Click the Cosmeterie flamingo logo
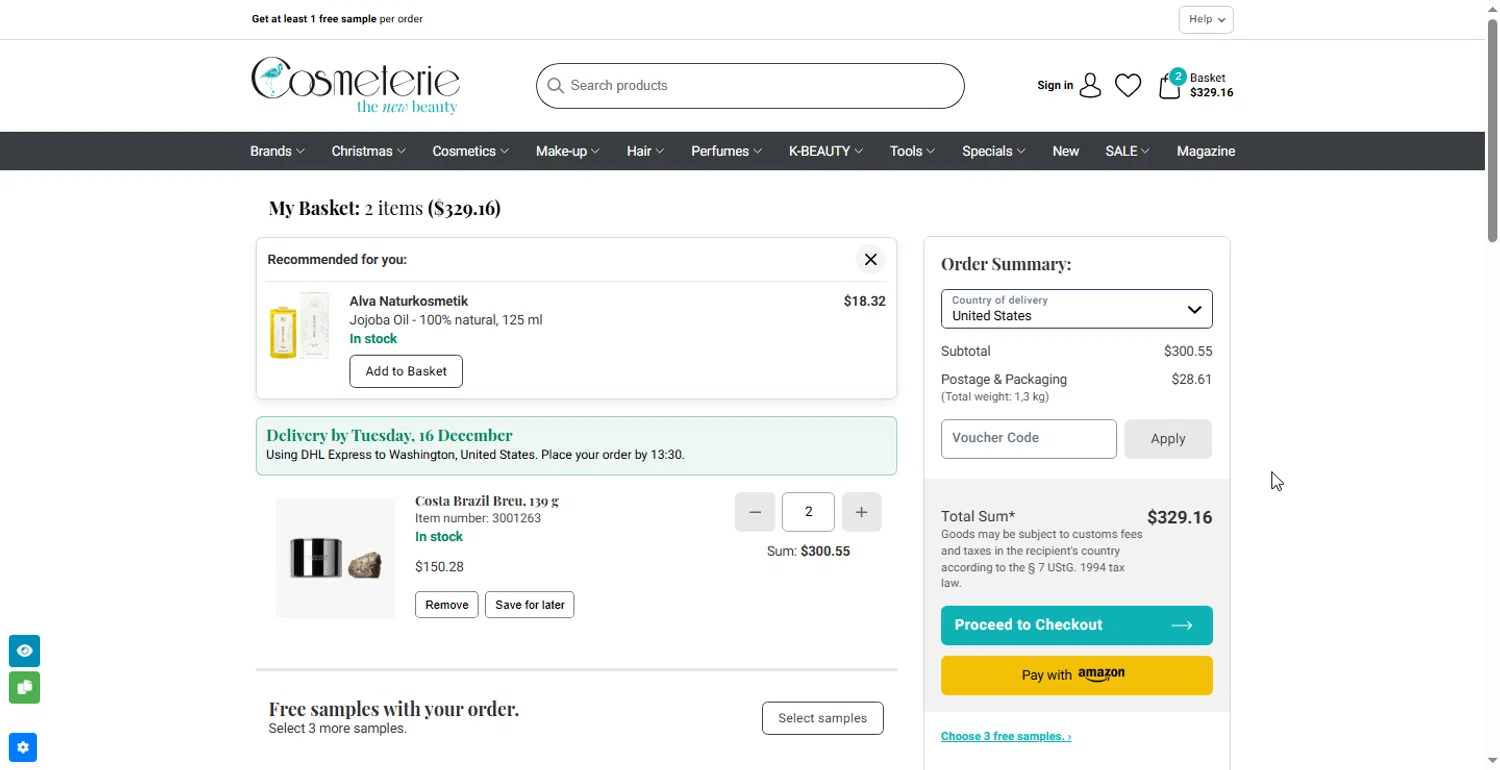The width and height of the screenshot is (1500, 770). point(355,86)
